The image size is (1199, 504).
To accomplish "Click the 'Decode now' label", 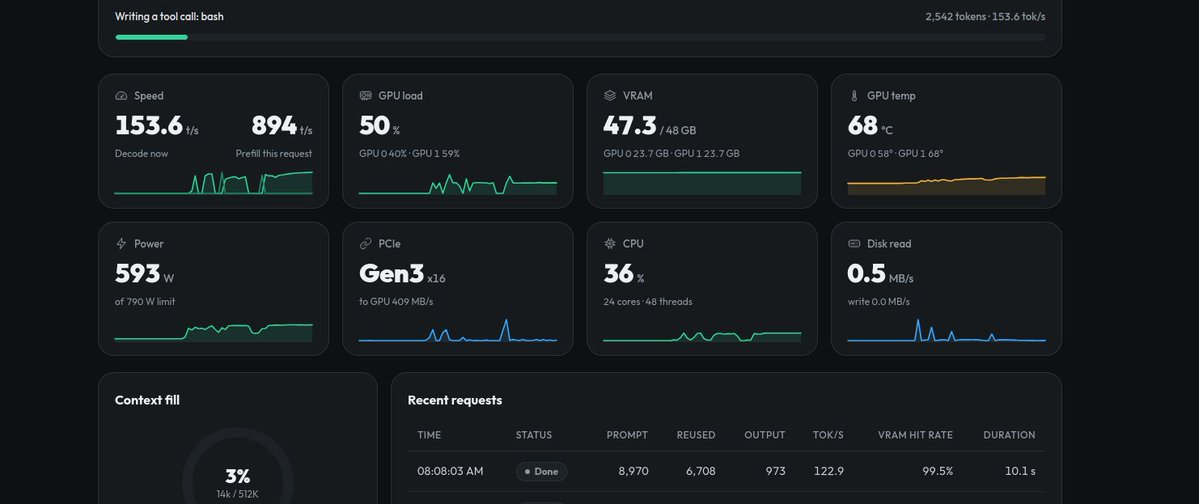I will 141,153.
